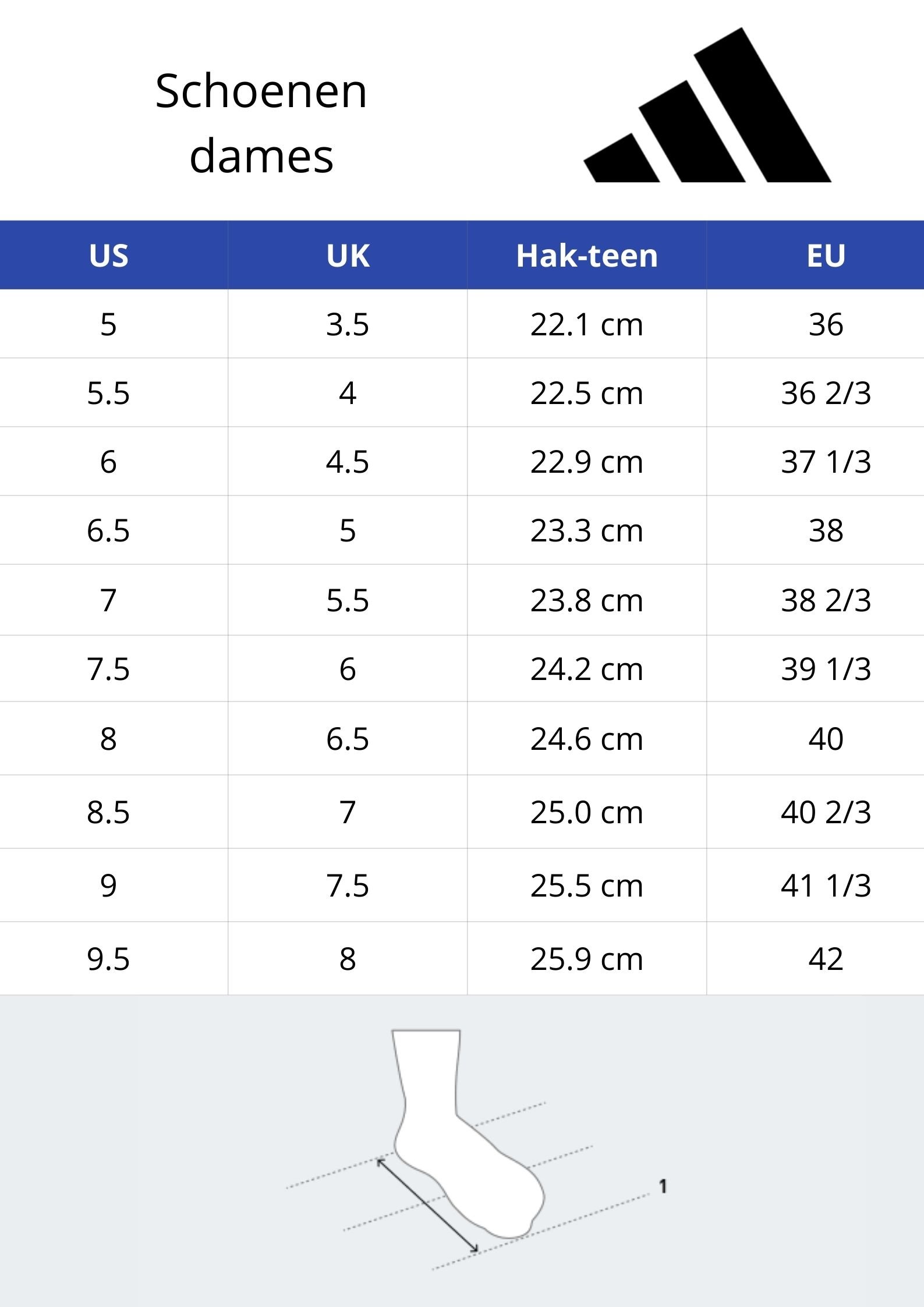This screenshot has height=1307, width=924.
Task: Select the 23.8 cm length cell
Action: 587,600
